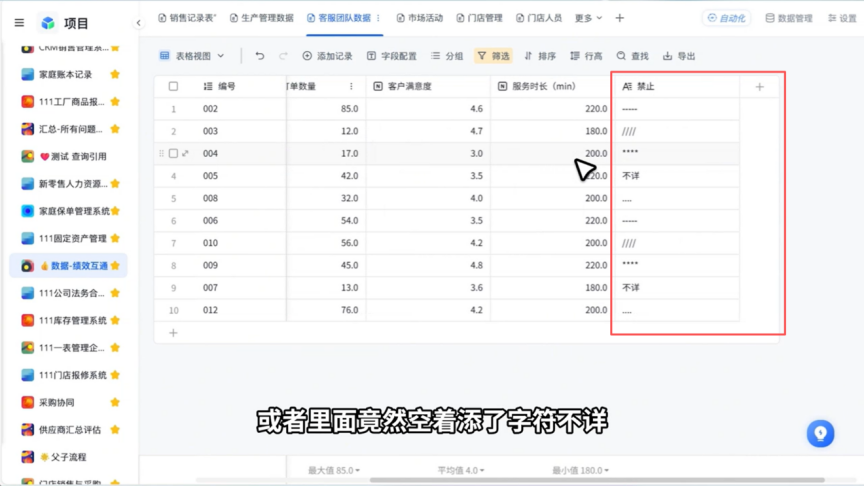Expand the record 004 with expand icon
The height and width of the screenshot is (486, 864).
[x=186, y=153]
